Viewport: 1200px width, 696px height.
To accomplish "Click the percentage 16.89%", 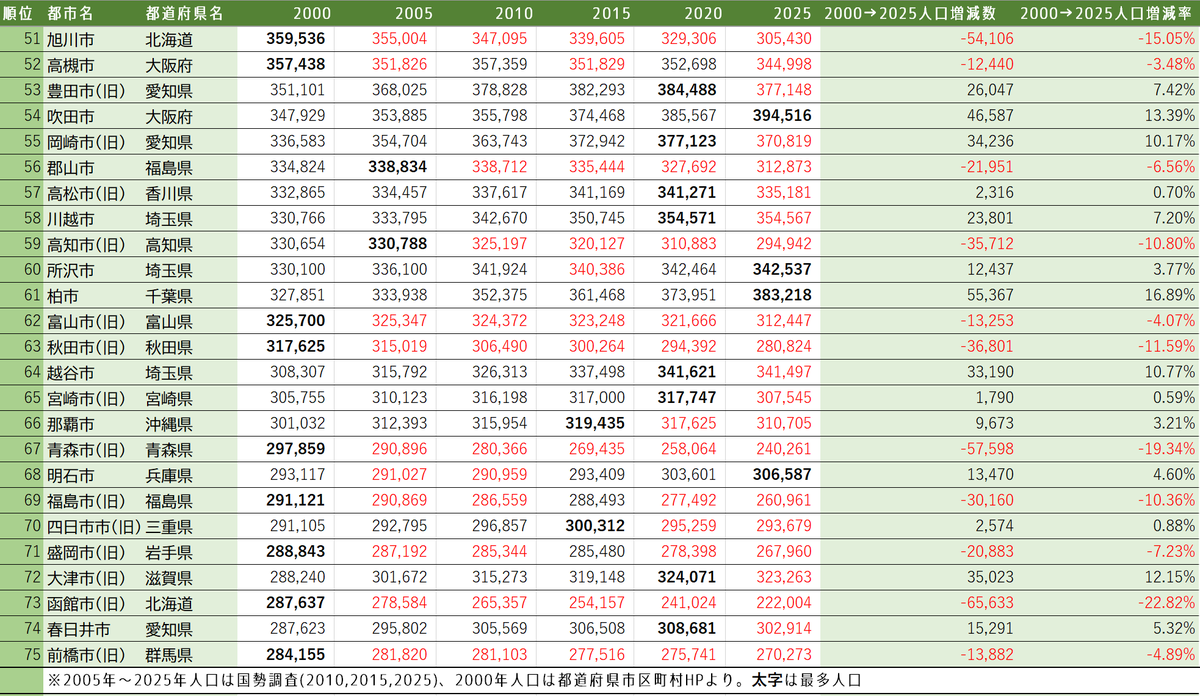I will [x=1168, y=295].
